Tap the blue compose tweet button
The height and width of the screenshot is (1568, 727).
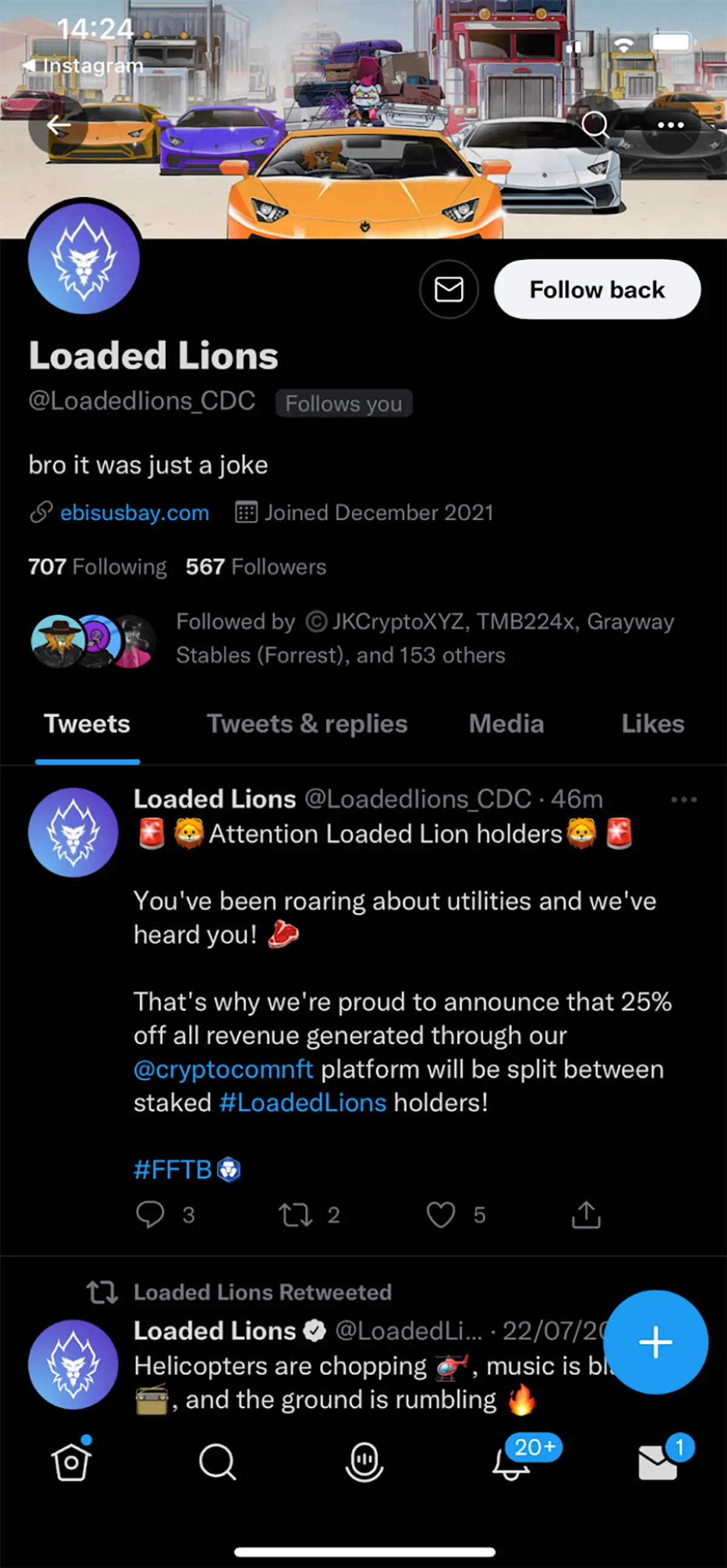(656, 1342)
